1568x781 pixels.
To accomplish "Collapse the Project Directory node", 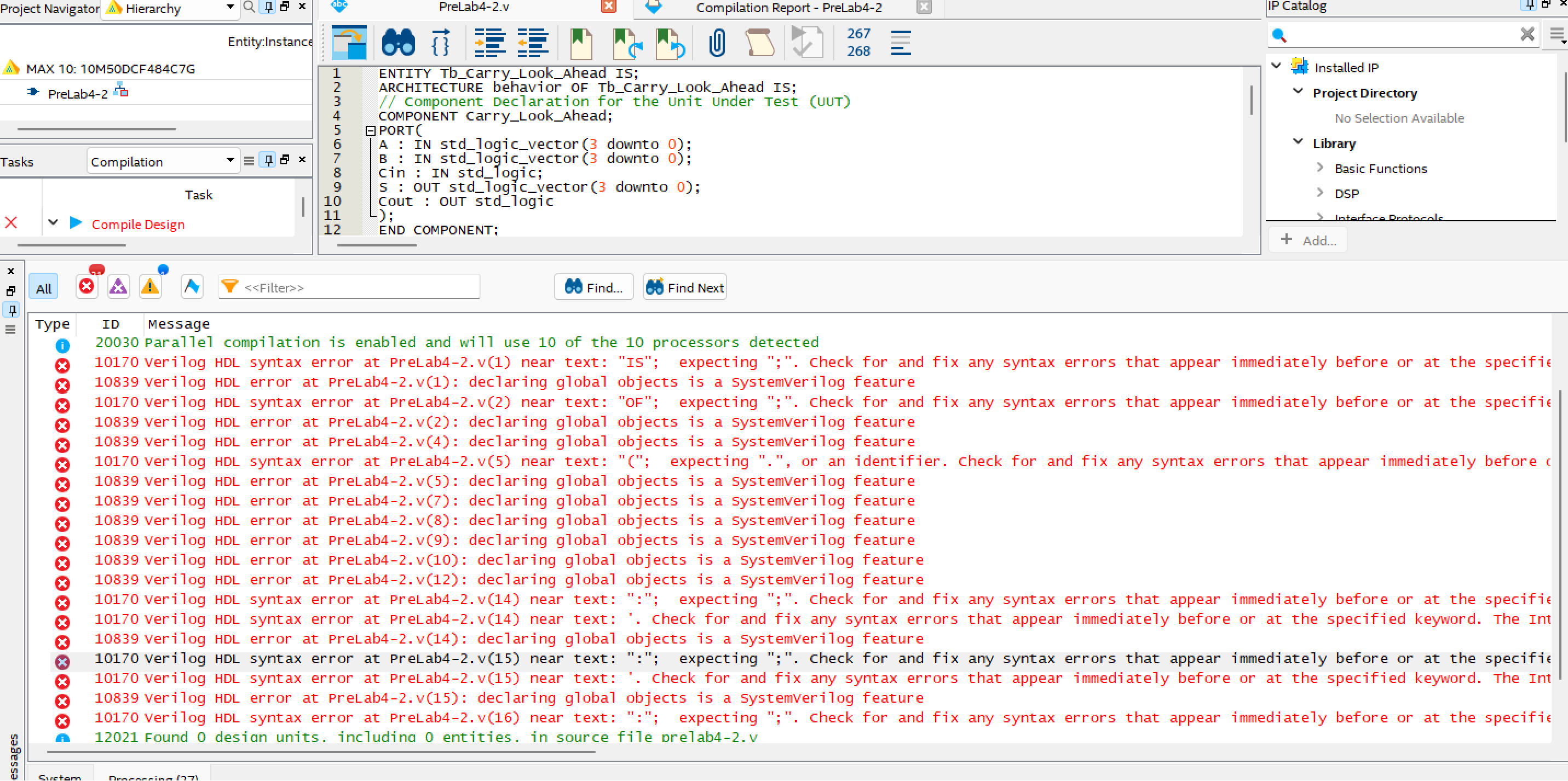I will pyautogui.click(x=1298, y=91).
